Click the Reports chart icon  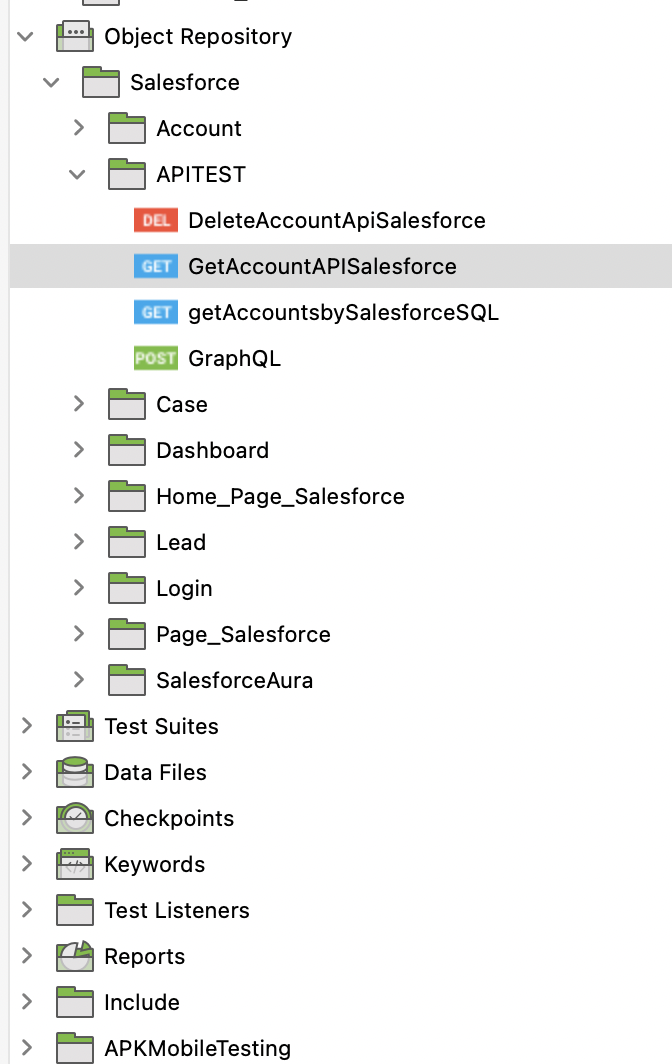pyautogui.click(x=75, y=956)
